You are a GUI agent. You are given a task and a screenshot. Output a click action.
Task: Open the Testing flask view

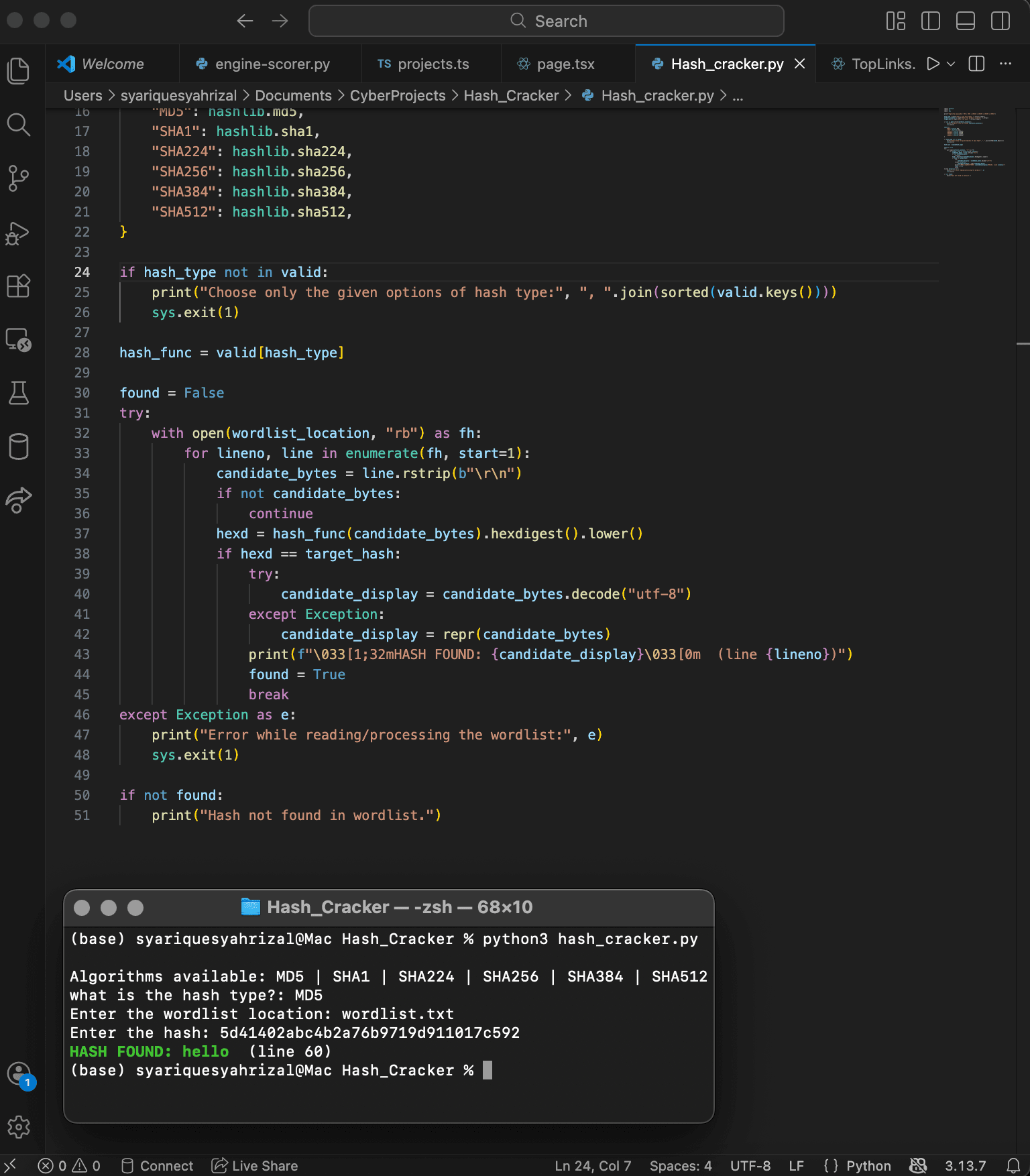(x=18, y=393)
